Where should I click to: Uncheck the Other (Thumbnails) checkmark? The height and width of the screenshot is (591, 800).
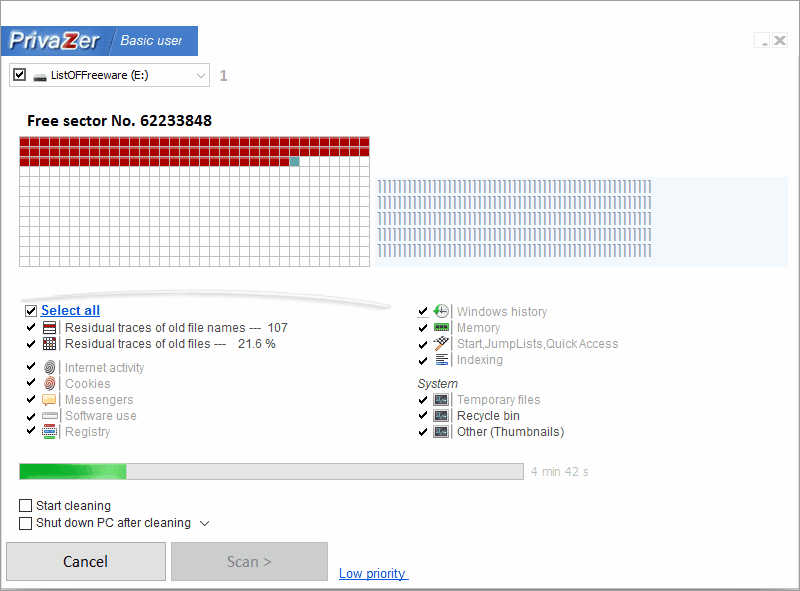pos(423,431)
